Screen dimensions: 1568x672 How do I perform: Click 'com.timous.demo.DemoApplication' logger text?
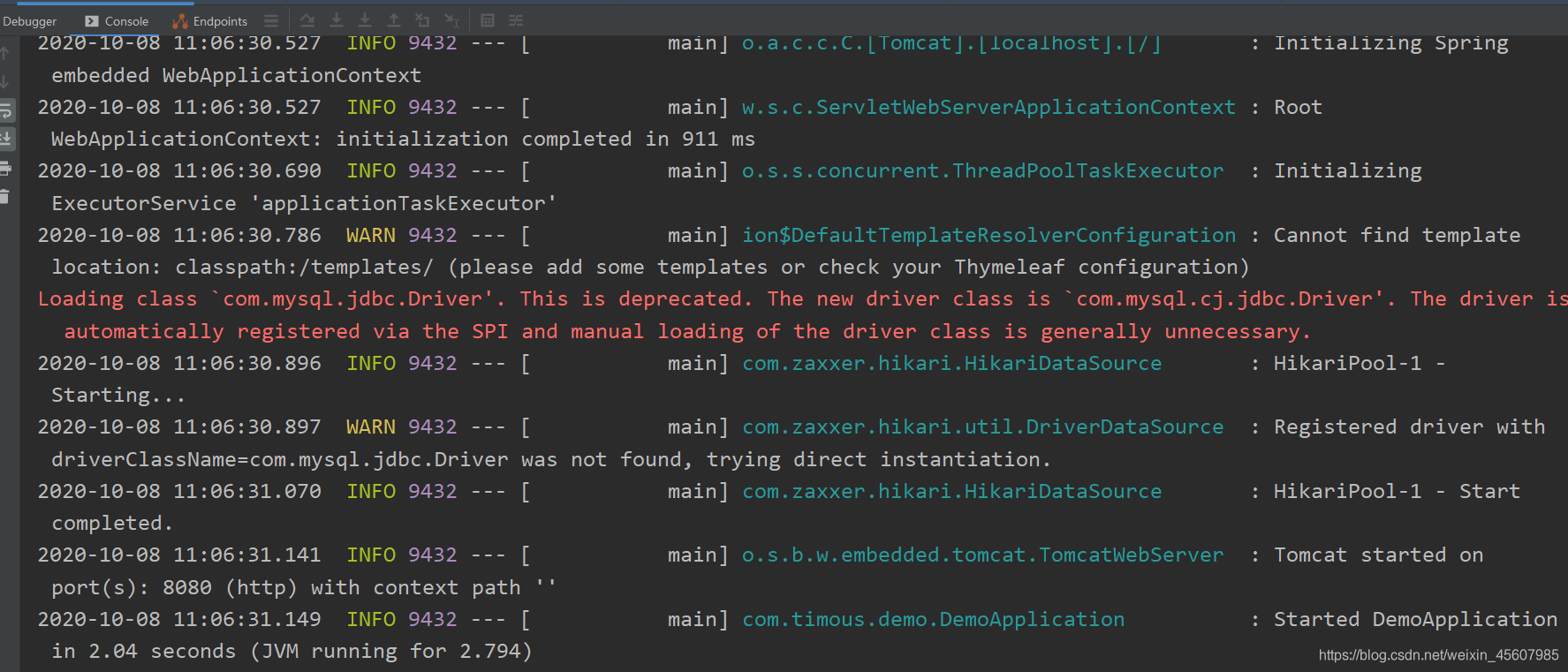[933, 619]
